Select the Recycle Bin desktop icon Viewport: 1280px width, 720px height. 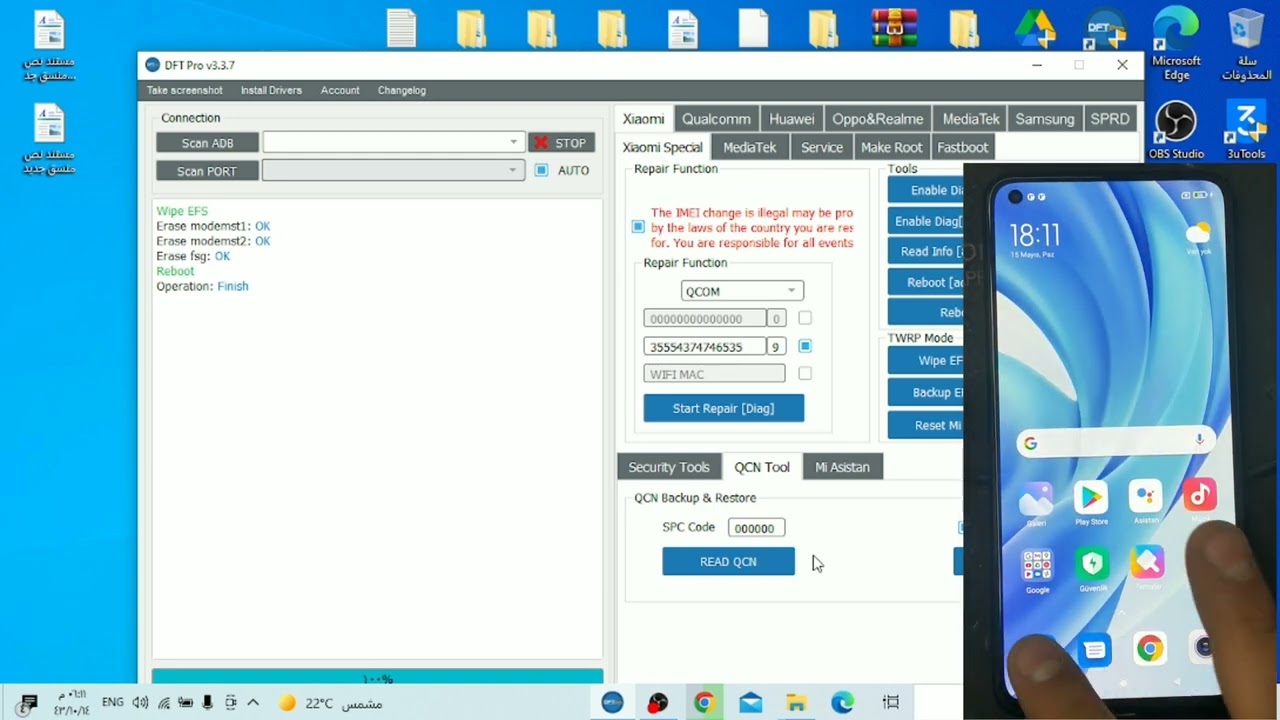pos(1245,45)
